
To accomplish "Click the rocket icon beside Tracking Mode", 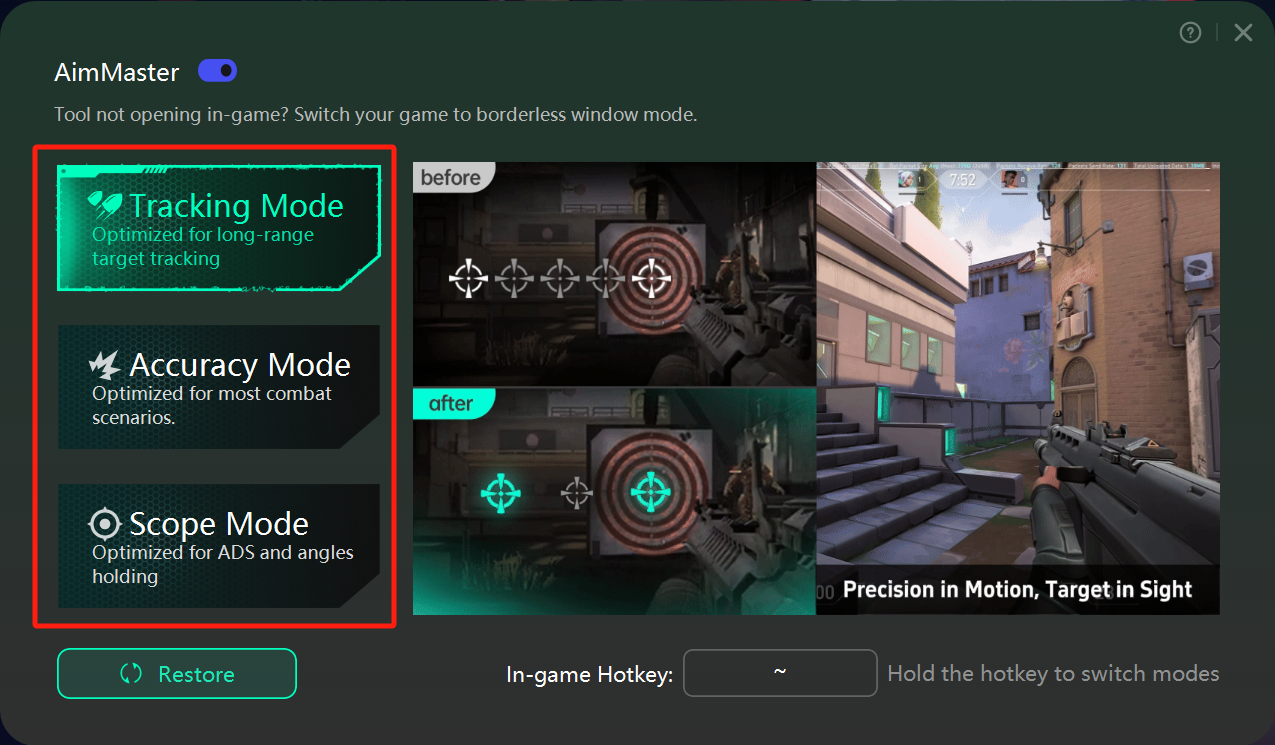I will pos(105,205).
